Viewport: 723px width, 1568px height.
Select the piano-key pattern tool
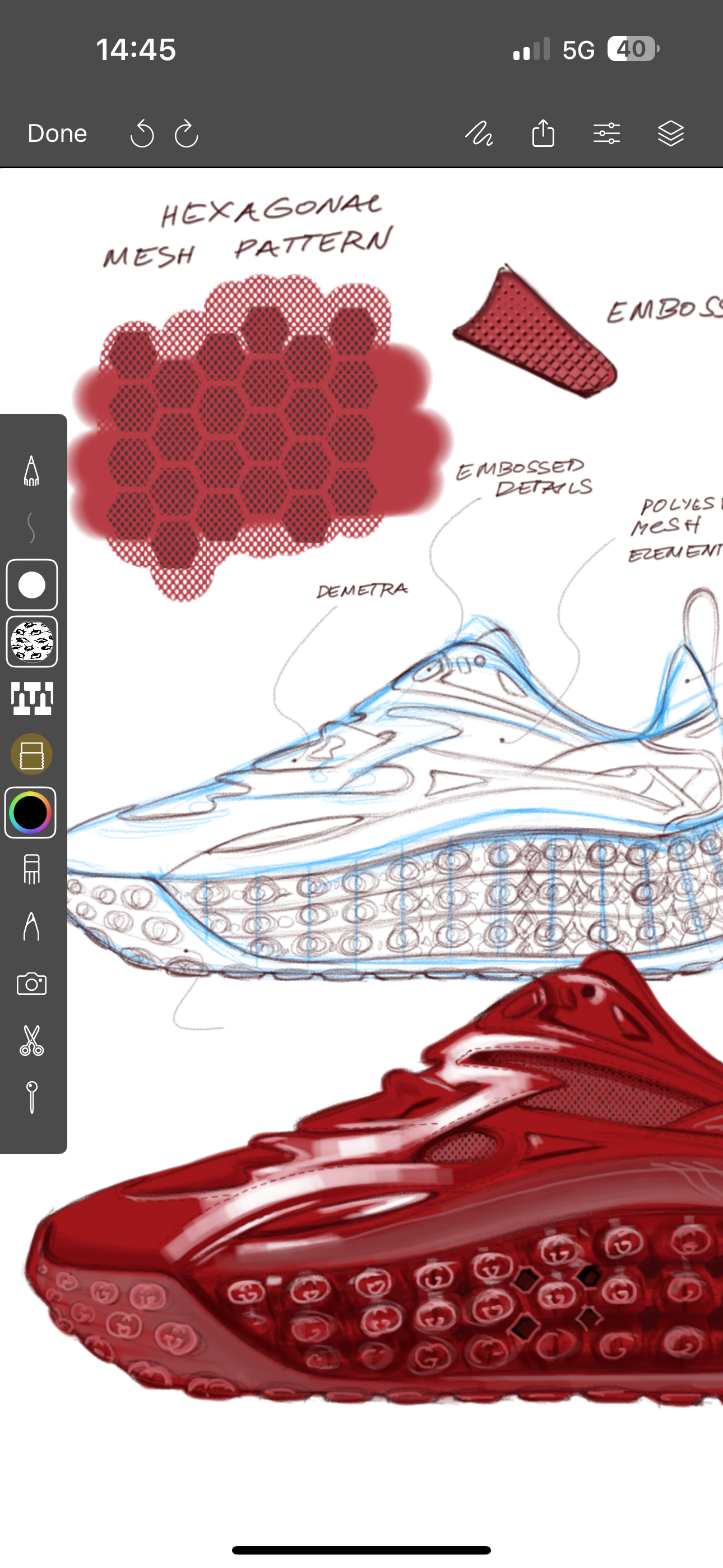33,698
